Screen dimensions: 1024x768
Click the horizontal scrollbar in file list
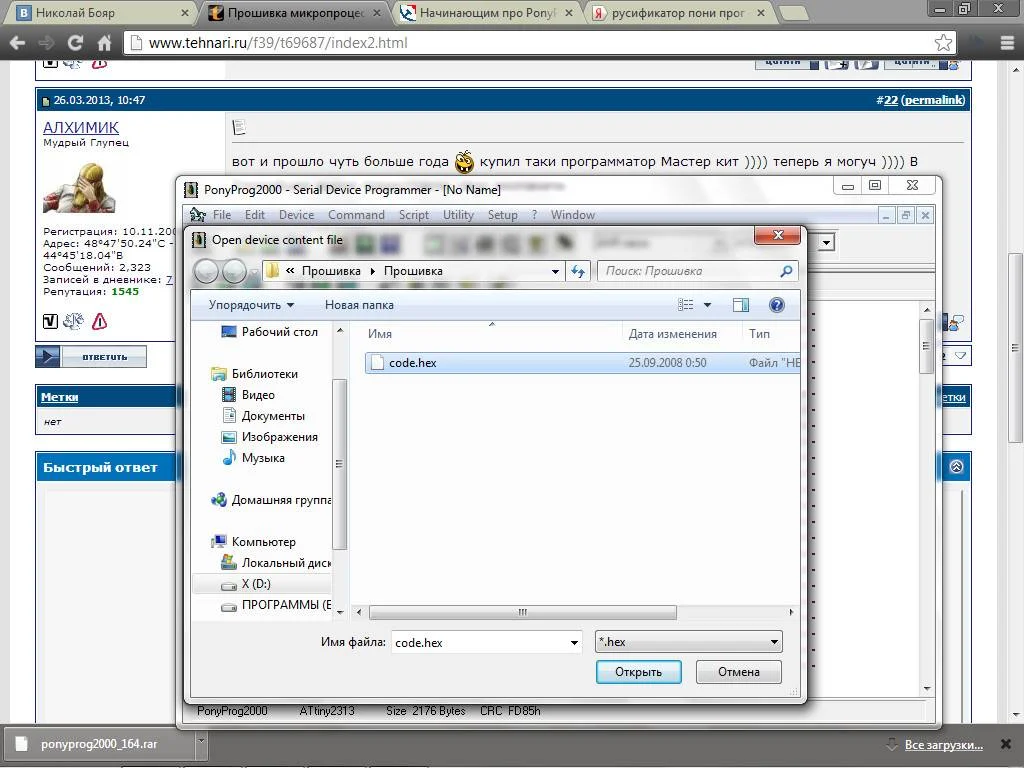(522, 613)
